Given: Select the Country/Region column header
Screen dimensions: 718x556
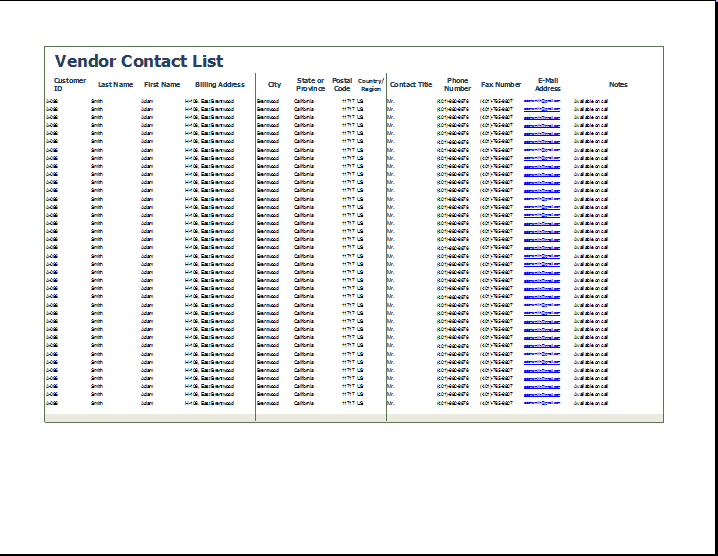Looking at the screenshot, I should click(371, 85).
